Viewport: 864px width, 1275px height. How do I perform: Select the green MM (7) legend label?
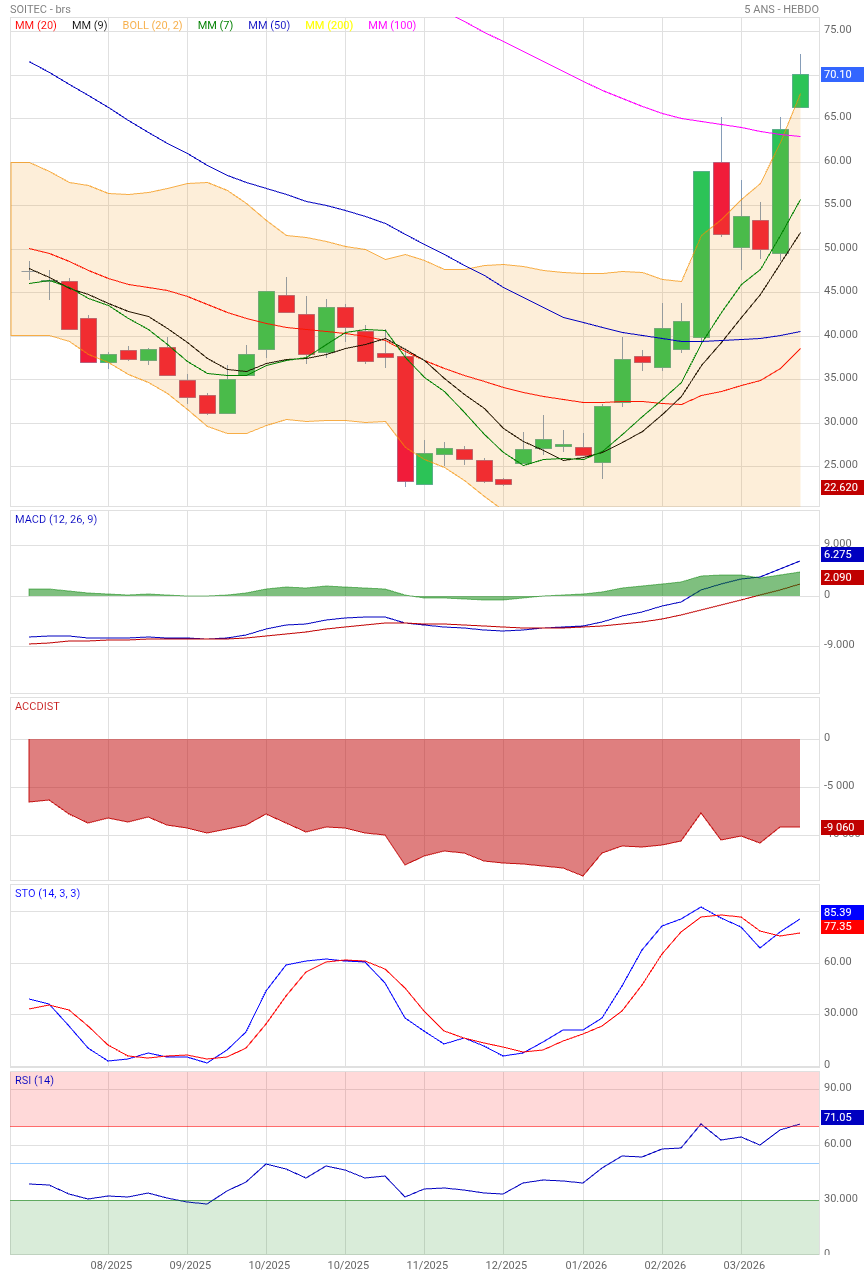(215, 25)
